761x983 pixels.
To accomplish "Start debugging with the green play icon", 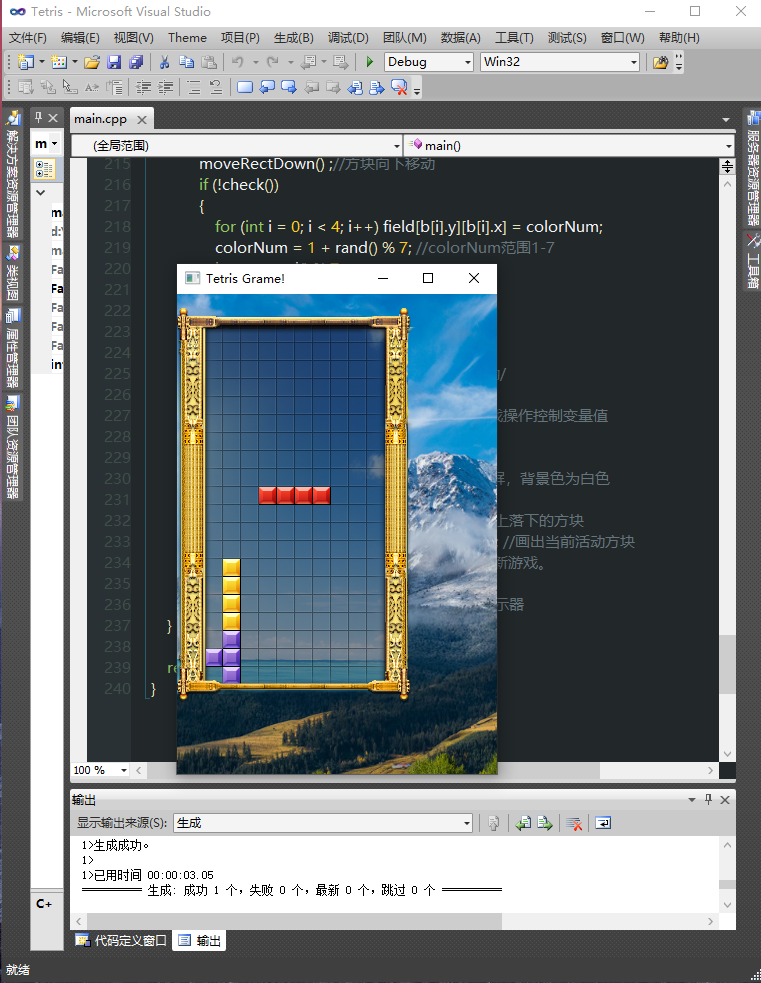I will [370, 62].
